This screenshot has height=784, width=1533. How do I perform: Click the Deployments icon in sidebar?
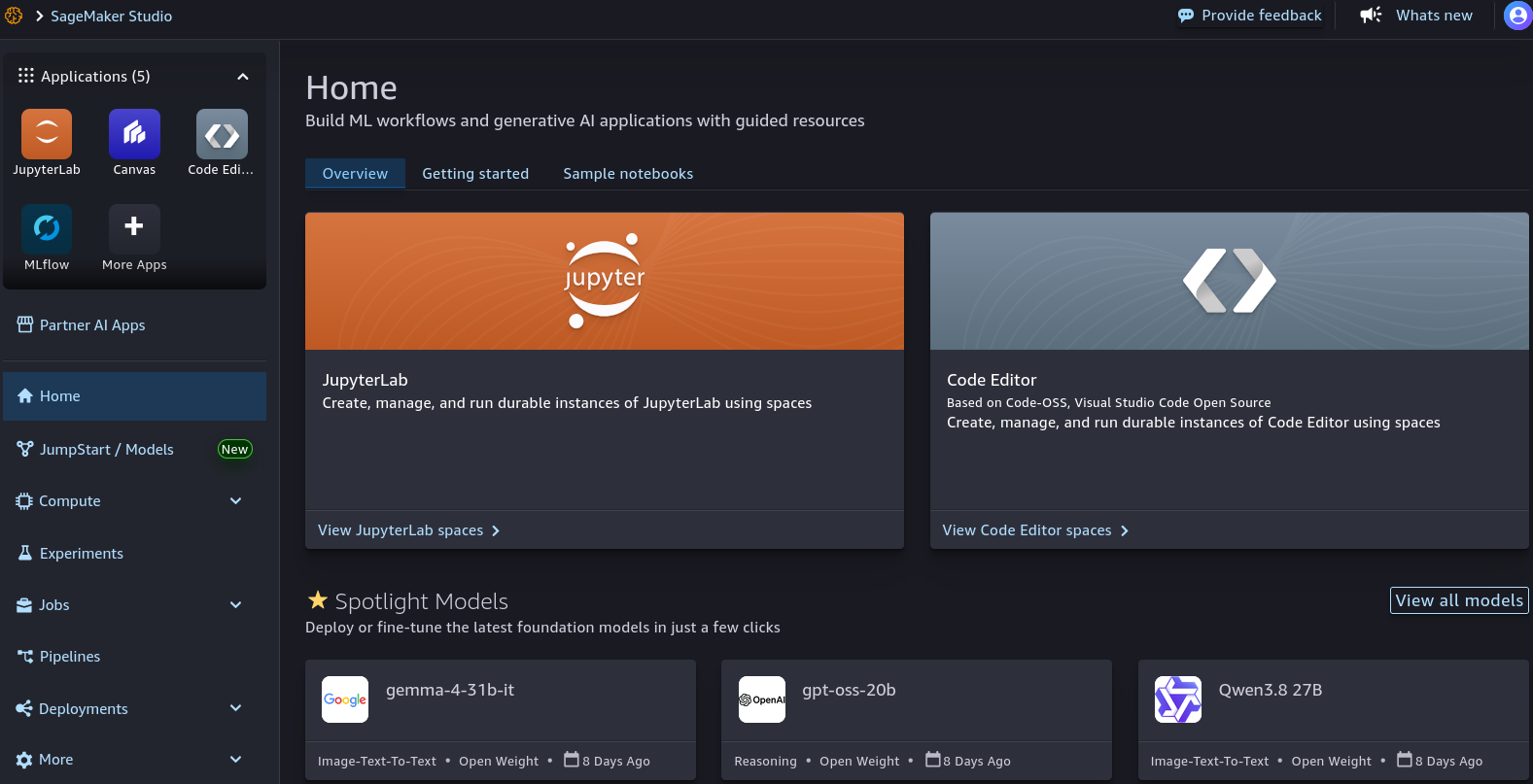pos(24,708)
